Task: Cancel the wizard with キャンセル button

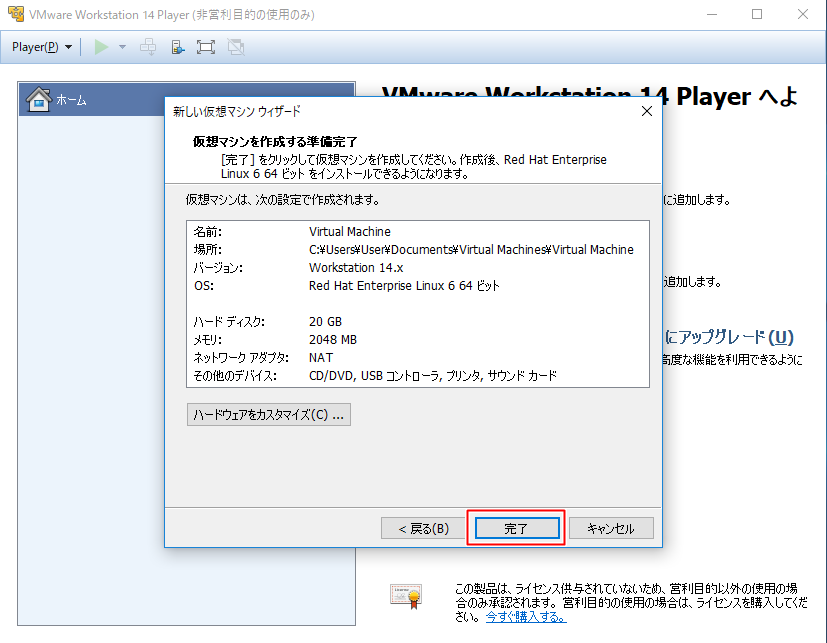Action: [x=611, y=528]
